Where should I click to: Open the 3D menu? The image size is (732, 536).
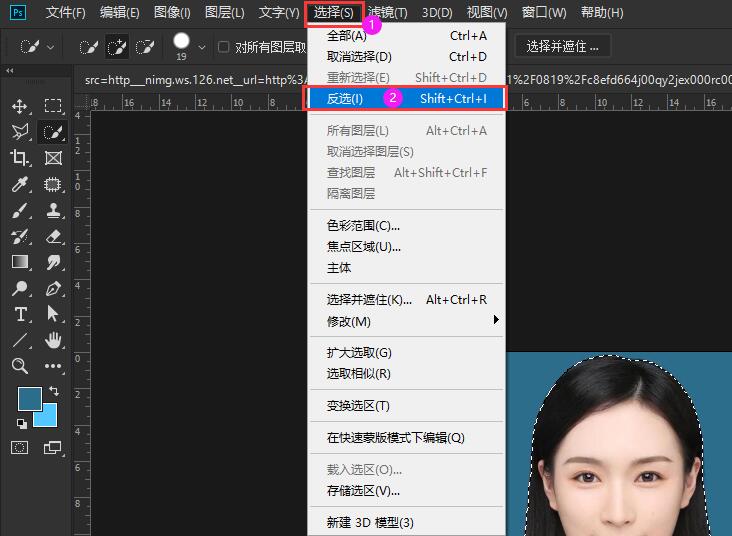coord(437,12)
